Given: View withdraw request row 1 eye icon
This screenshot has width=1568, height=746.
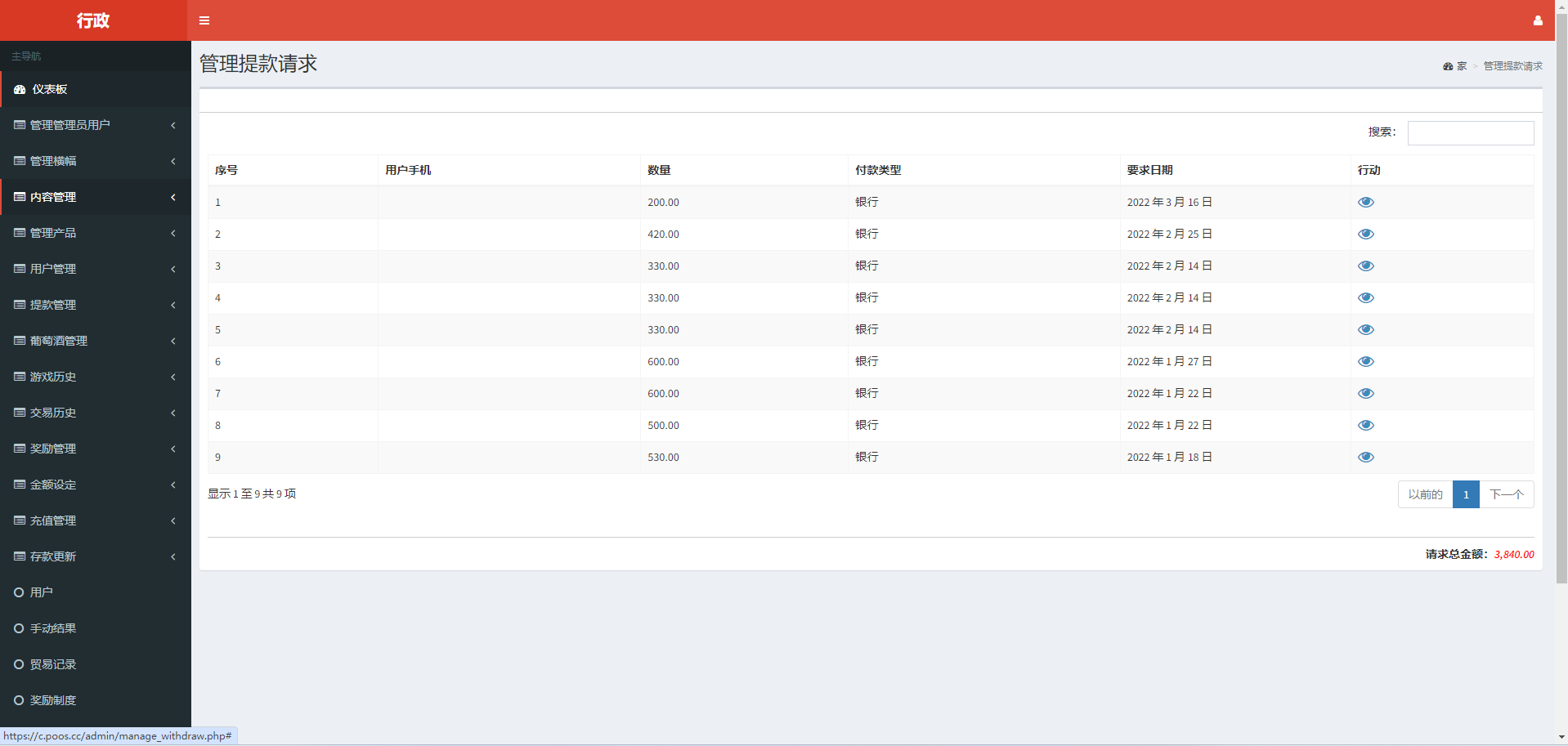Looking at the screenshot, I should click(x=1366, y=202).
